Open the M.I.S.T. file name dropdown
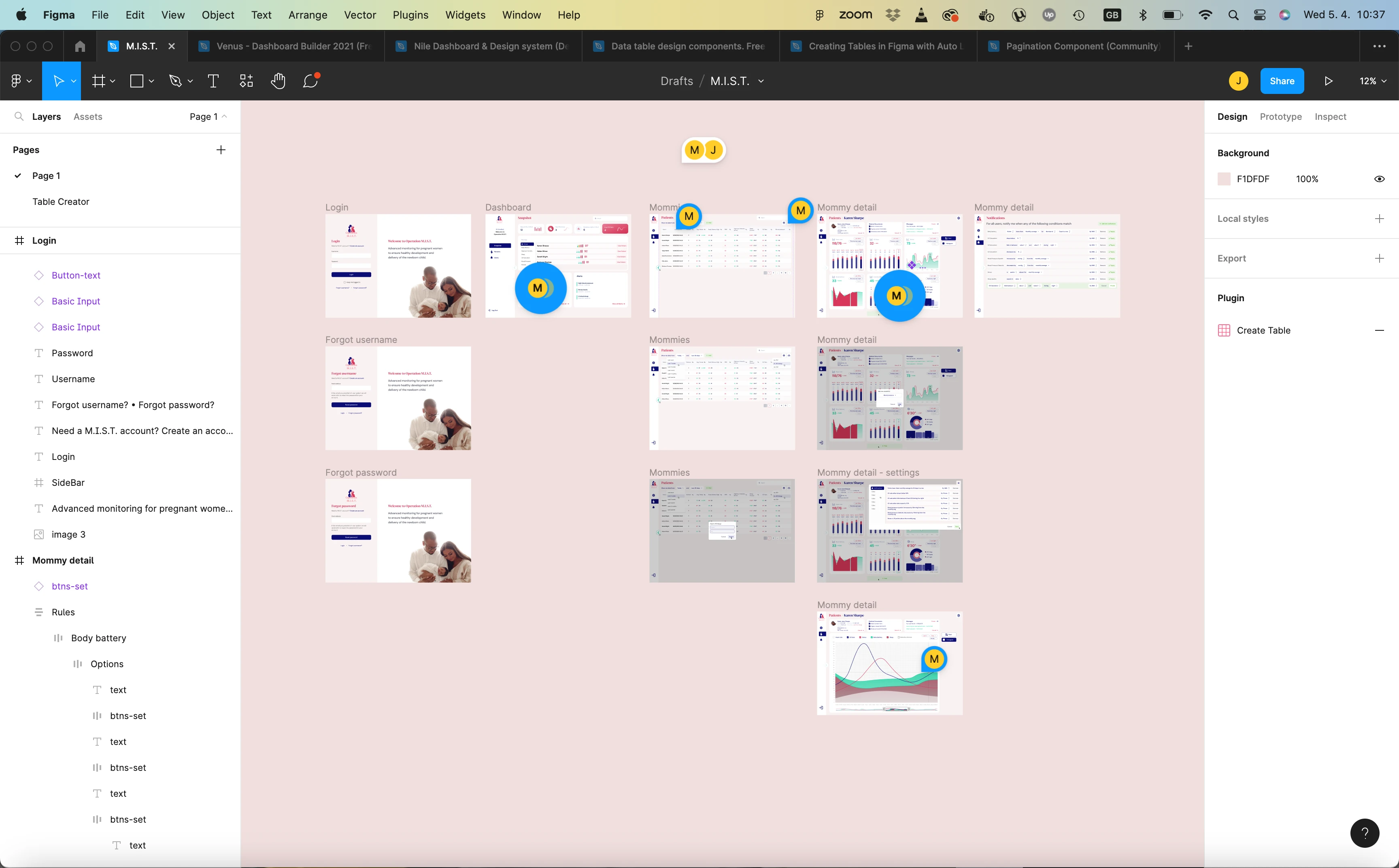This screenshot has height=868, width=1399. coord(761,81)
